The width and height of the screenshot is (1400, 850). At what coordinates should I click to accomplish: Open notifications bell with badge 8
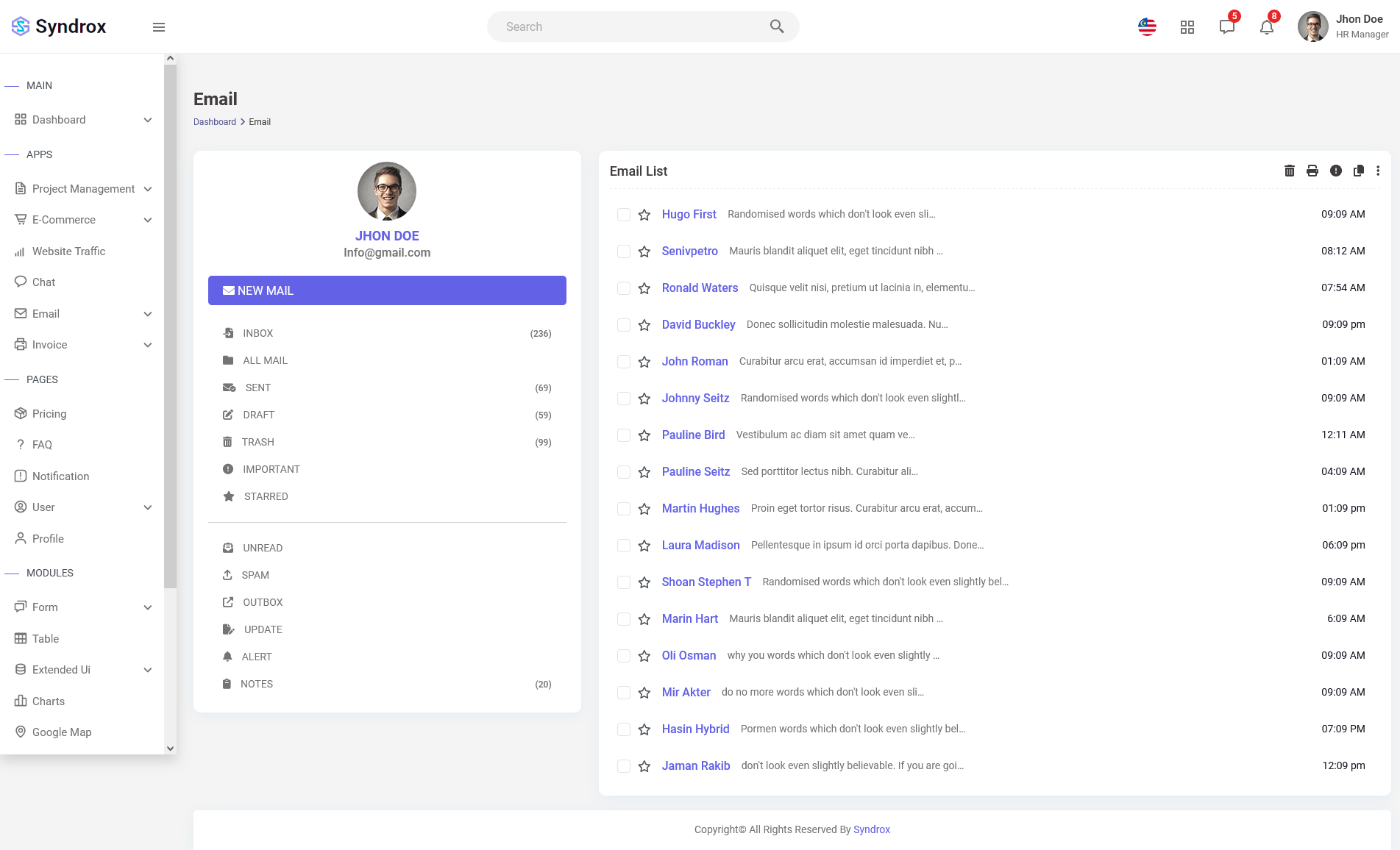pyautogui.click(x=1267, y=27)
